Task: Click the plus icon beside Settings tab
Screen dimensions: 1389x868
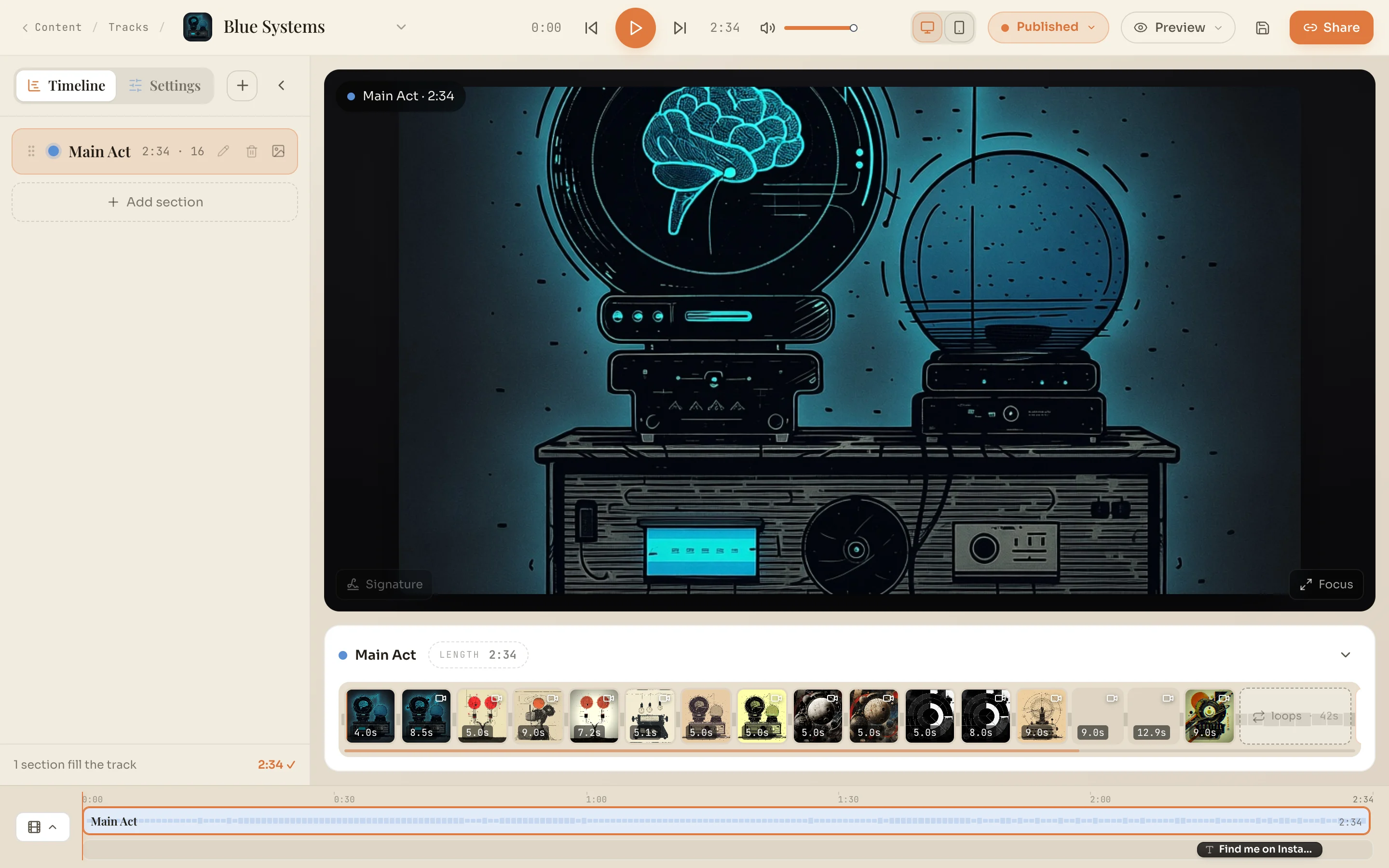Action: (242, 85)
